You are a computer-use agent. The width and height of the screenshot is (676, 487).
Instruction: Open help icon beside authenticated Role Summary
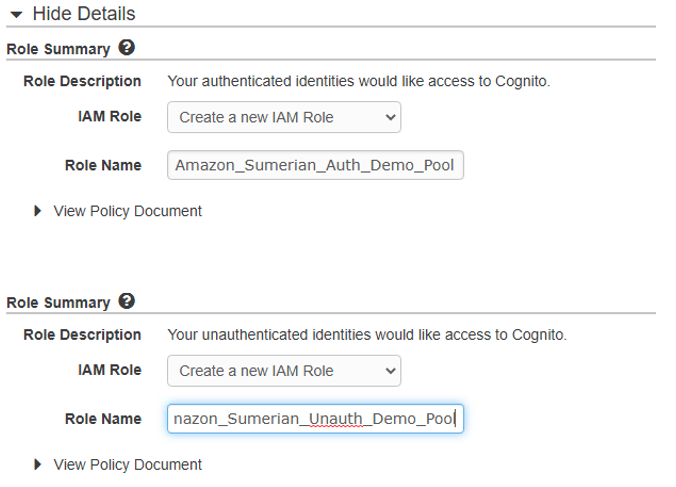click(126, 47)
